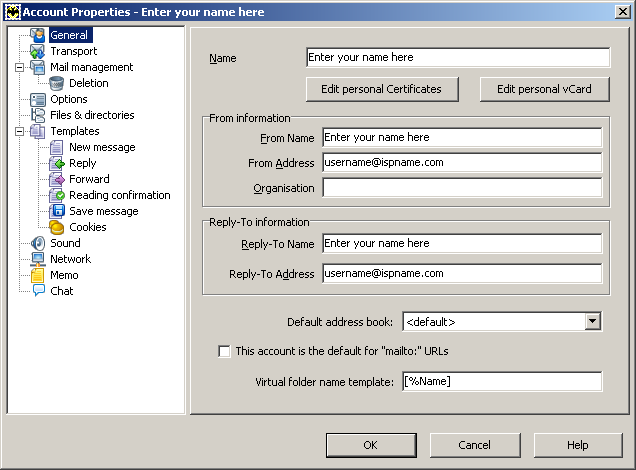636x470 pixels.
Task: Collapse the Templates tree node
Action: click(x=19, y=131)
